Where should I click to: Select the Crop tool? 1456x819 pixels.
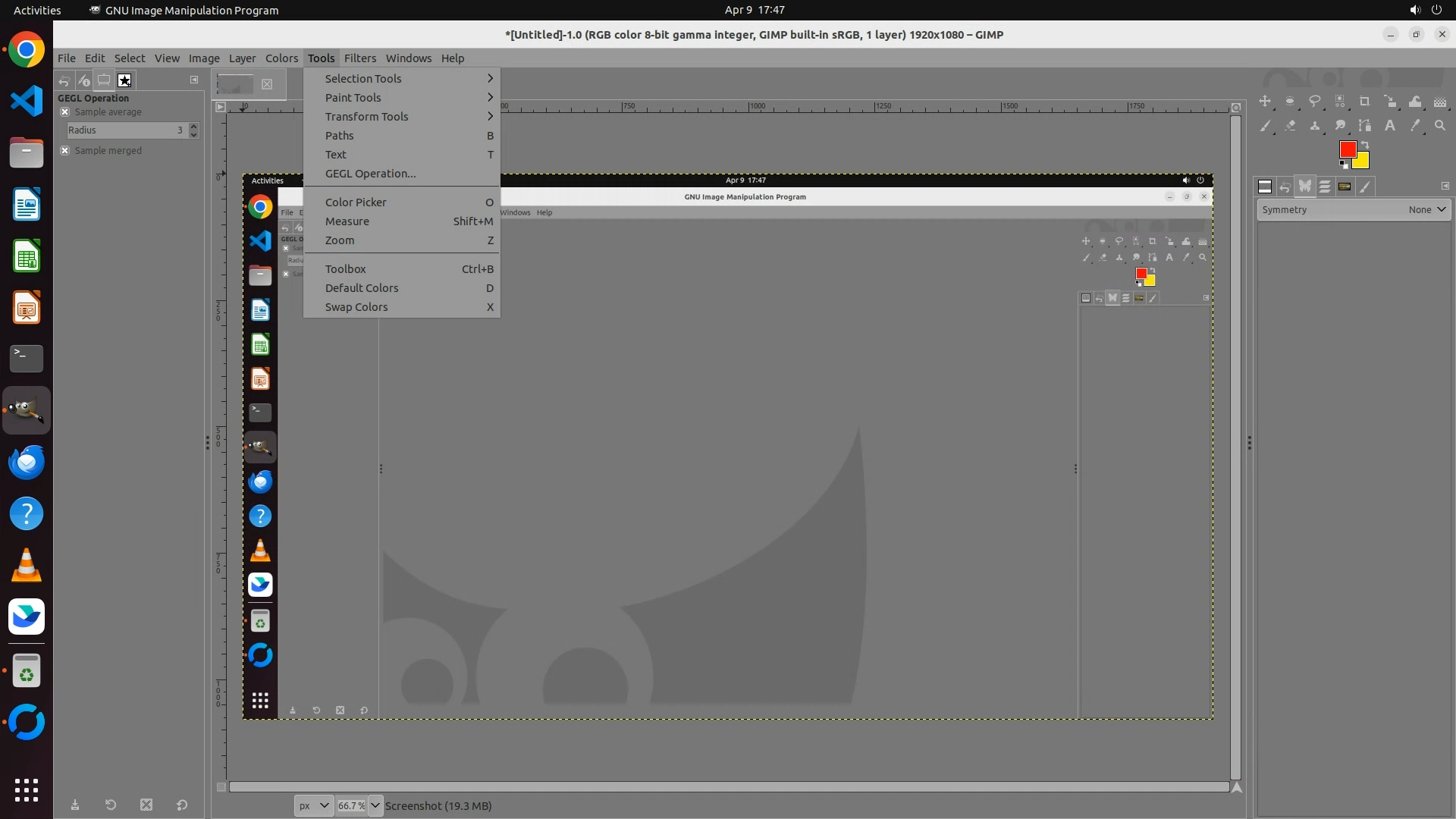coord(1364,102)
